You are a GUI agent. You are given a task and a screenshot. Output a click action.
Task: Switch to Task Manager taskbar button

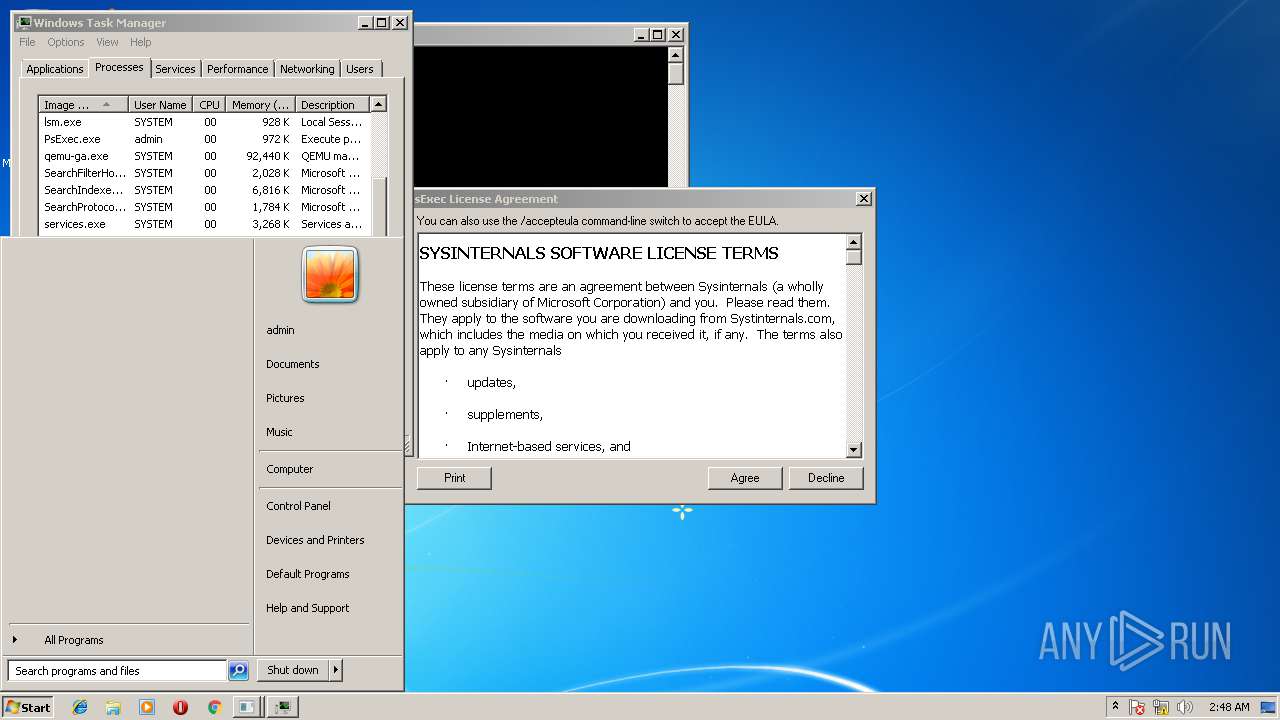point(283,707)
